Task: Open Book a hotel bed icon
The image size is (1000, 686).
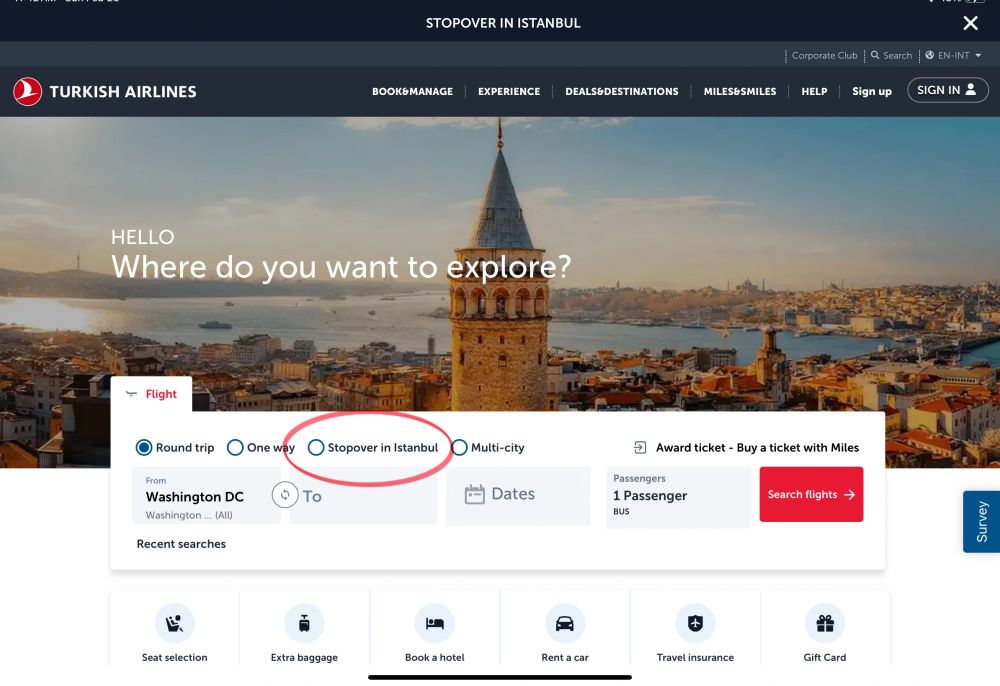Action: (x=434, y=624)
